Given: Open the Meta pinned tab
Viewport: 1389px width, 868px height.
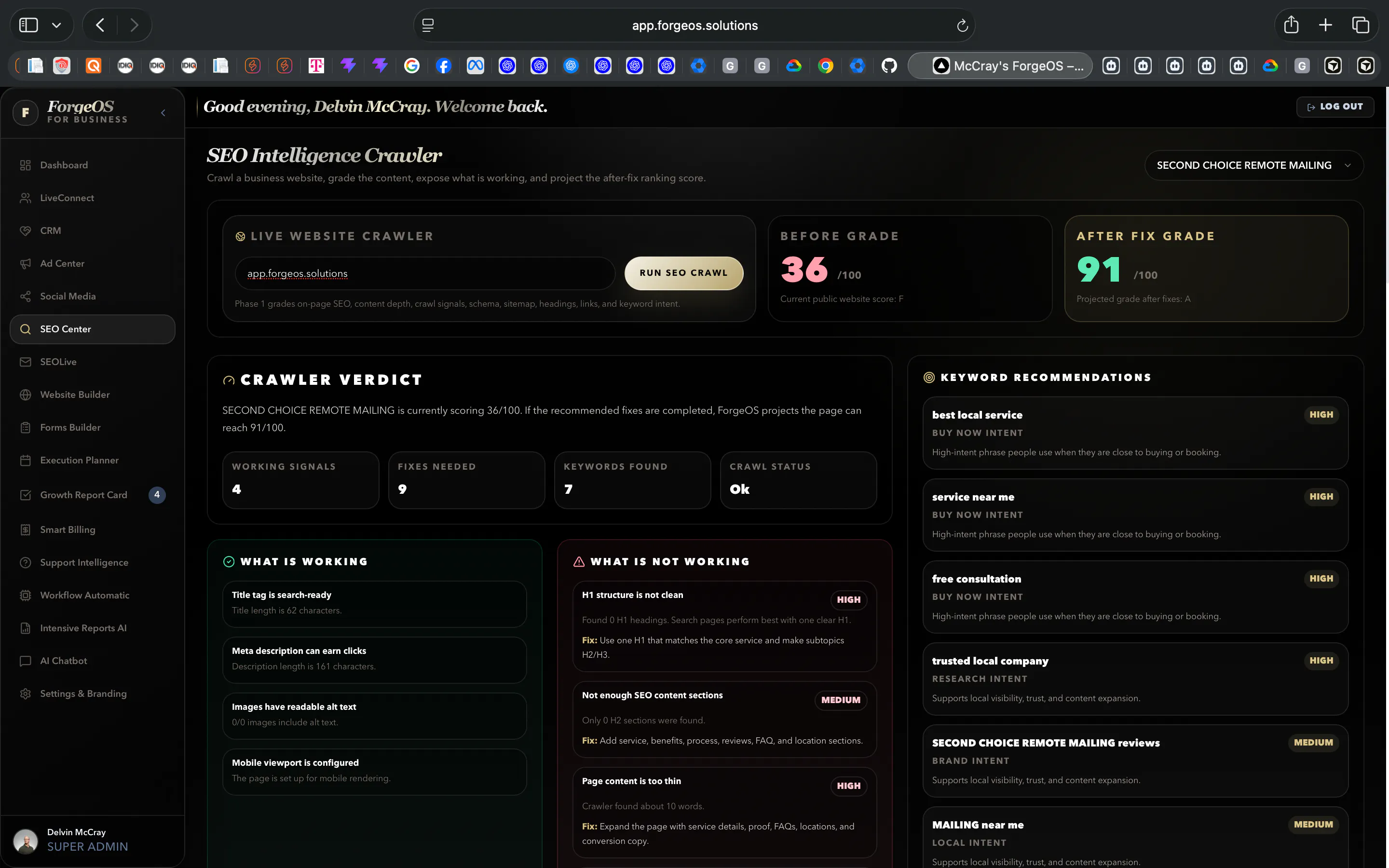Looking at the screenshot, I should pos(475,66).
